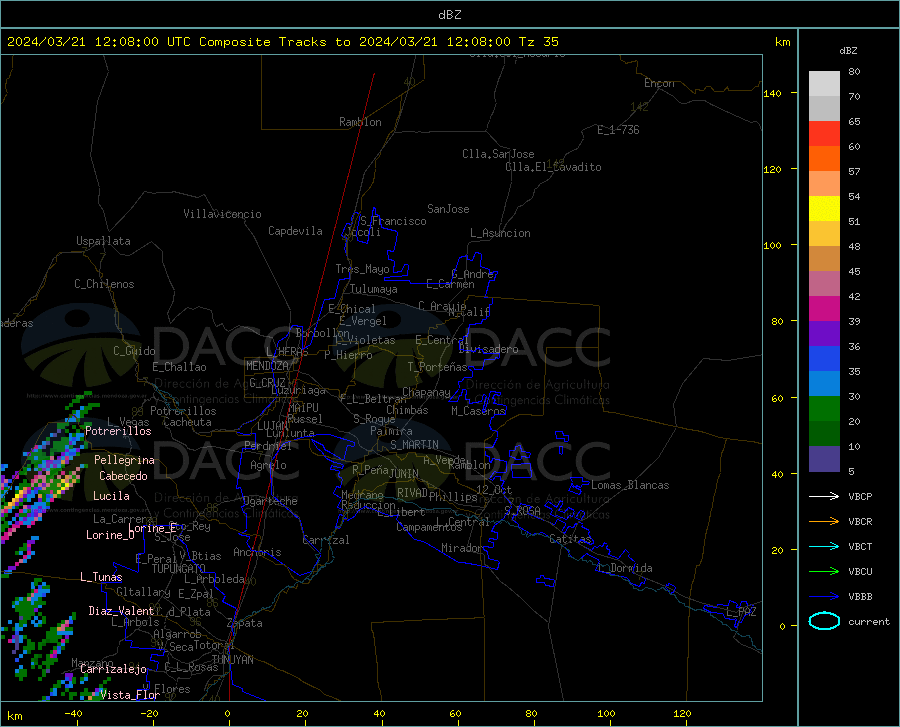Click the timestamp '2024/03/21 12:08:00 UTC' header
The image size is (900, 727).
tap(99, 42)
